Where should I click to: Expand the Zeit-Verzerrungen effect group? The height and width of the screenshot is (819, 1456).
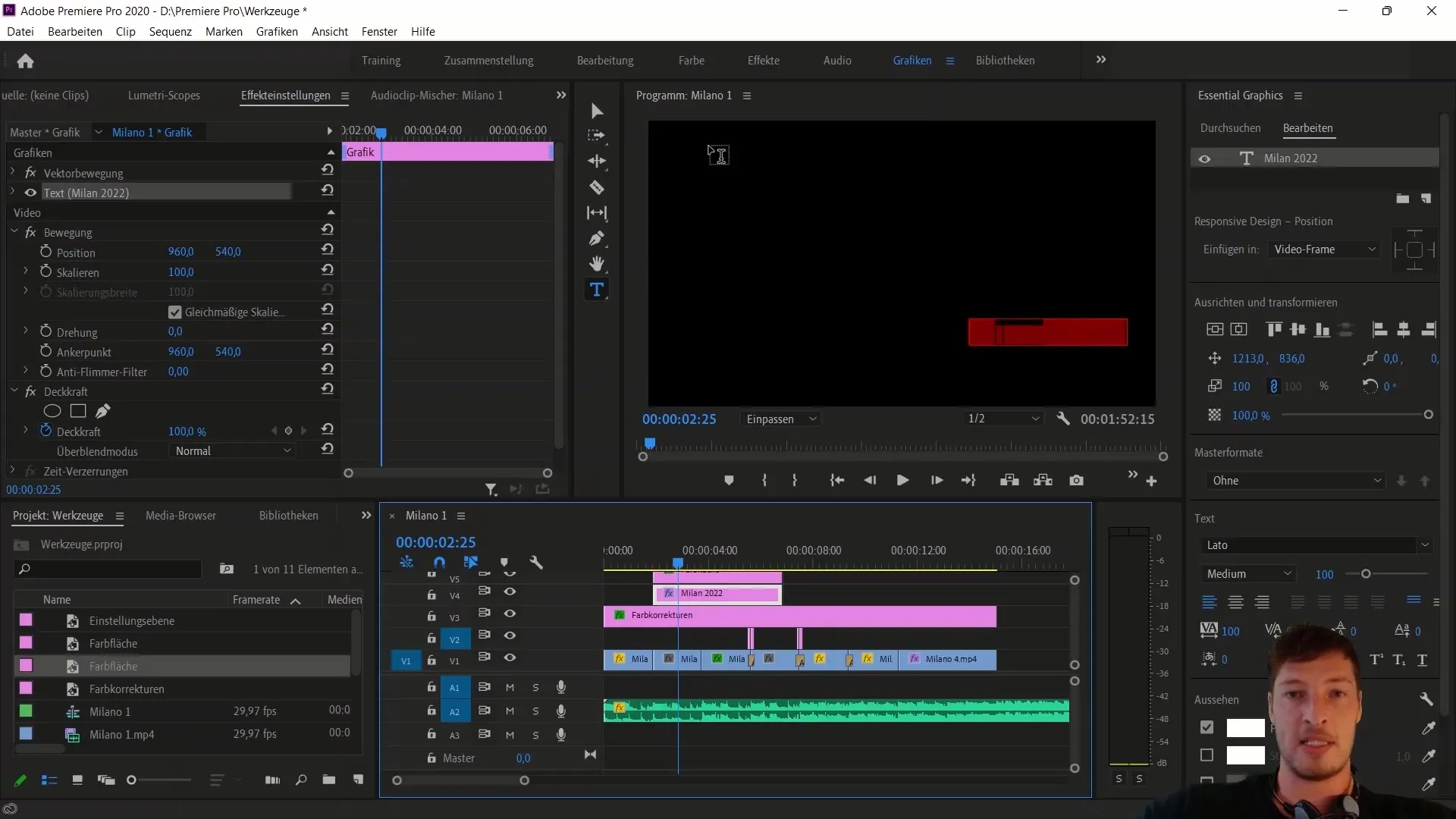coord(12,471)
